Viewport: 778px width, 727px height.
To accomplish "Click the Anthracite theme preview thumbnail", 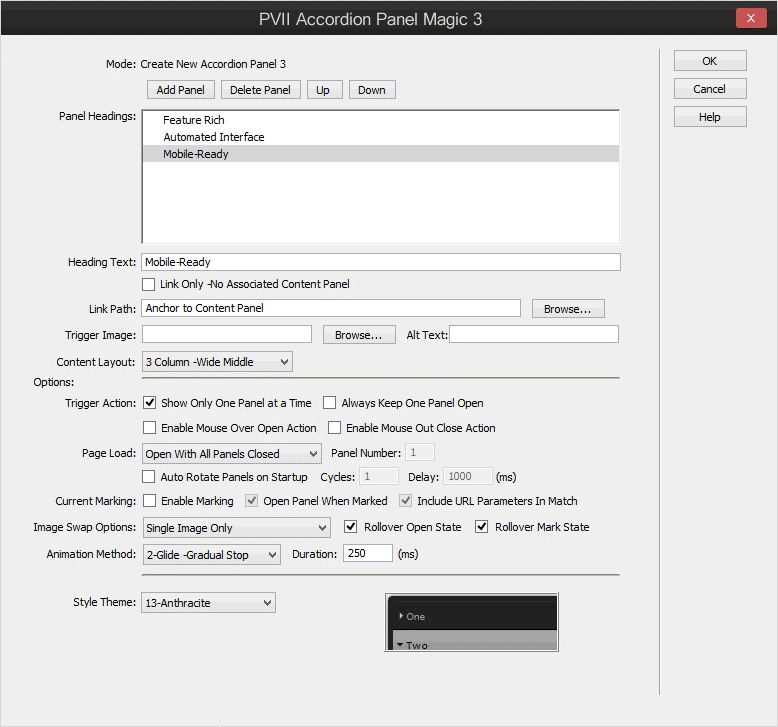I will pos(471,622).
